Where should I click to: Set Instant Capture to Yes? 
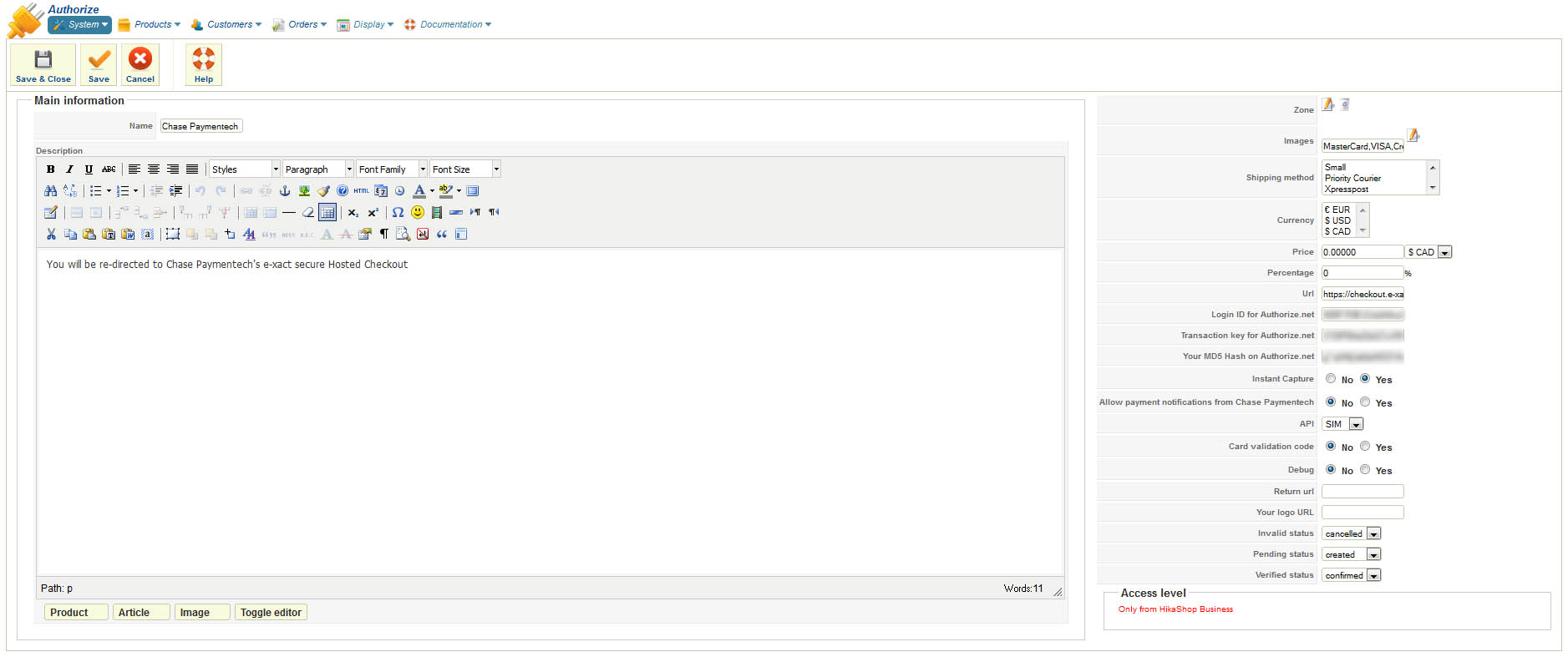(x=1365, y=379)
